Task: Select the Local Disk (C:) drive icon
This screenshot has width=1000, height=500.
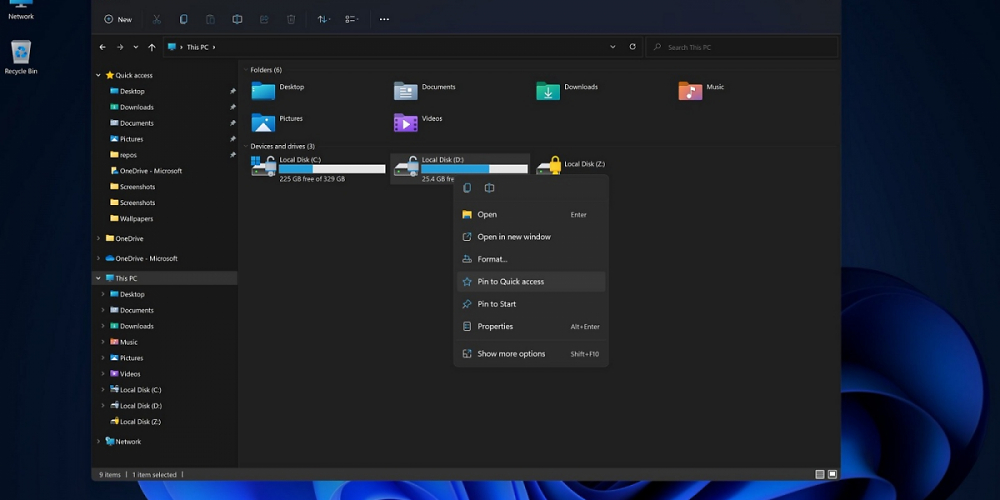Action: click(x=263, y=166)
